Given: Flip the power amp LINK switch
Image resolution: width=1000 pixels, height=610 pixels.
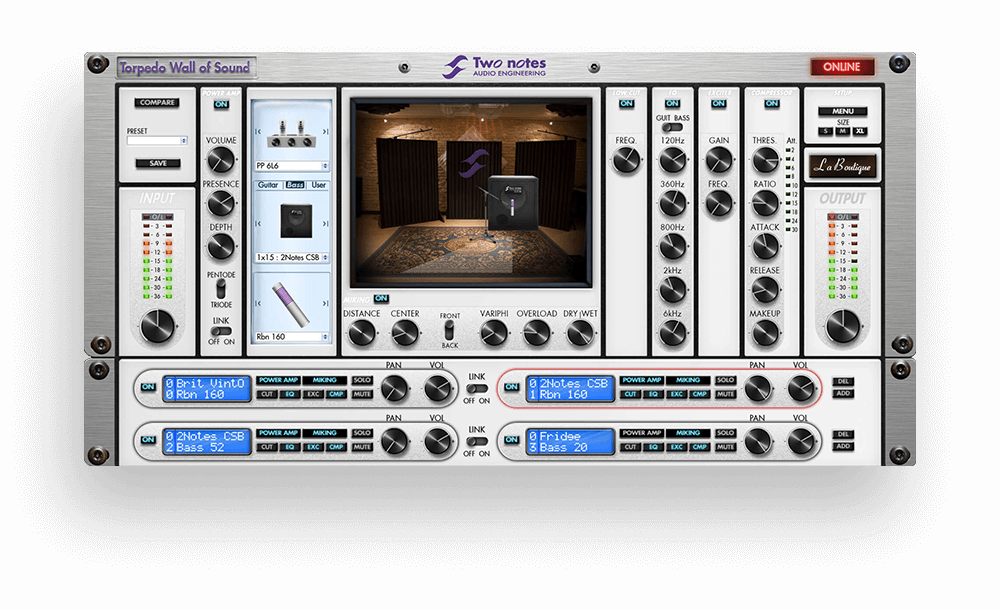Looking at the screenshot, I should (x=221, y=331).
